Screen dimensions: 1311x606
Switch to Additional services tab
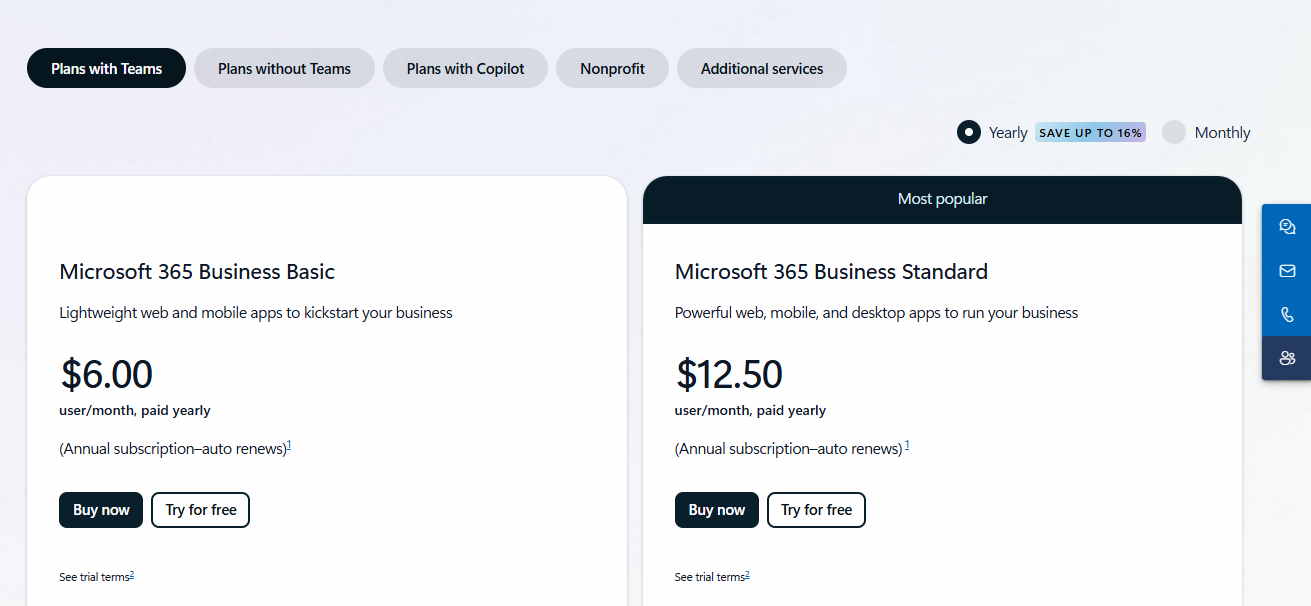(762, 68)
